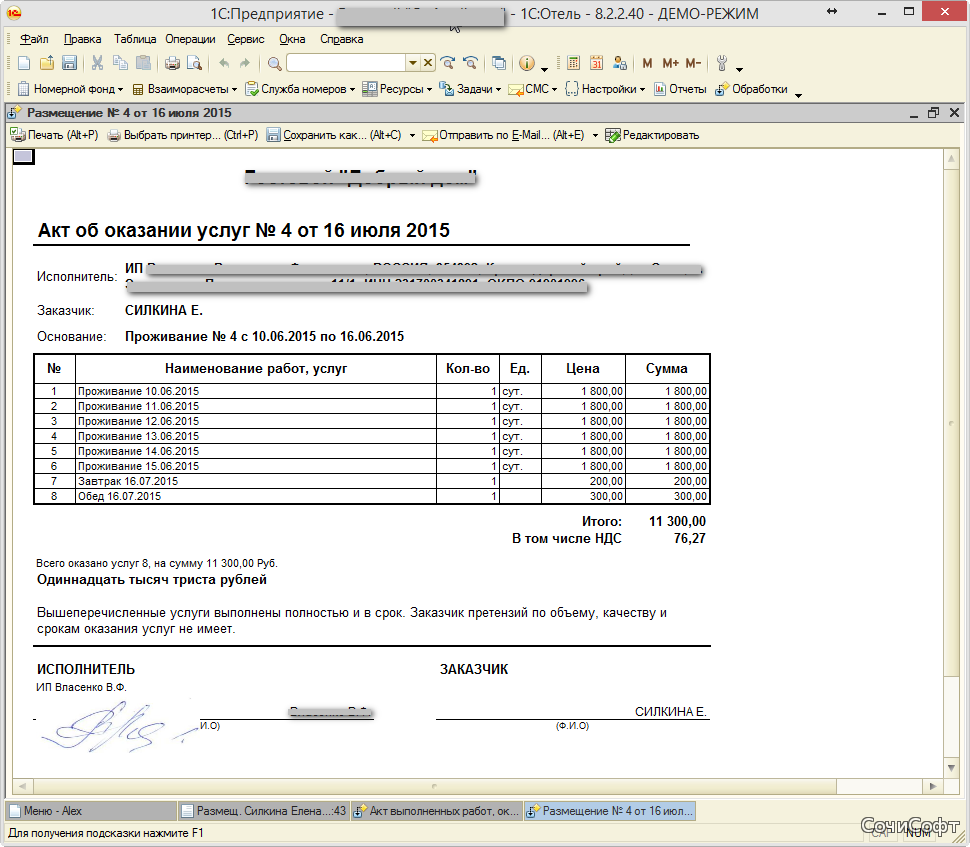The image size is (970, 847).
Task: Click Печать (Alt+P) button
Action: (x=54, y=135)
